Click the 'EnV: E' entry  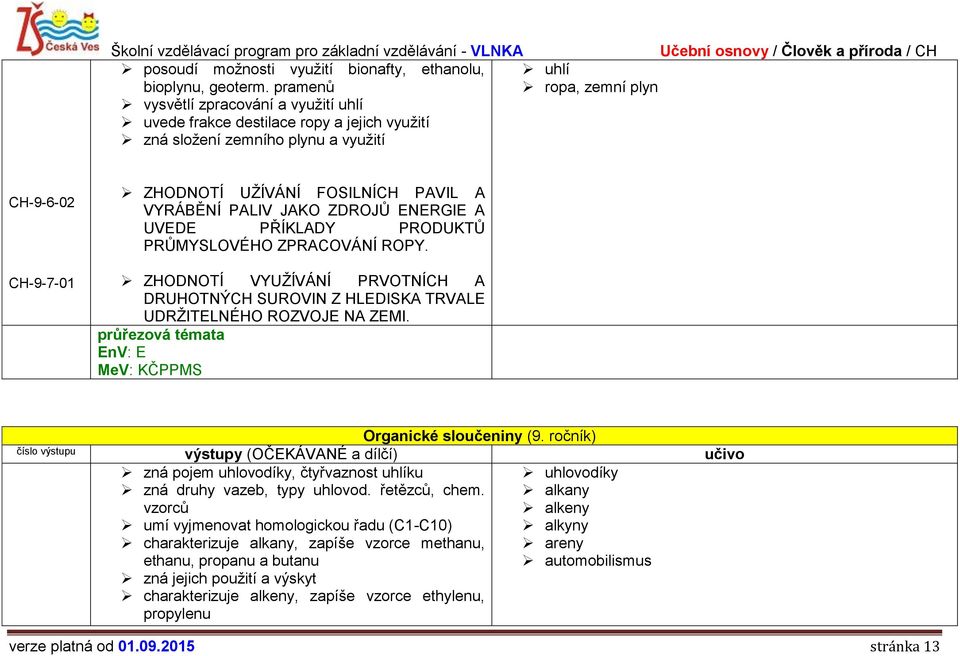pos(122,352)
